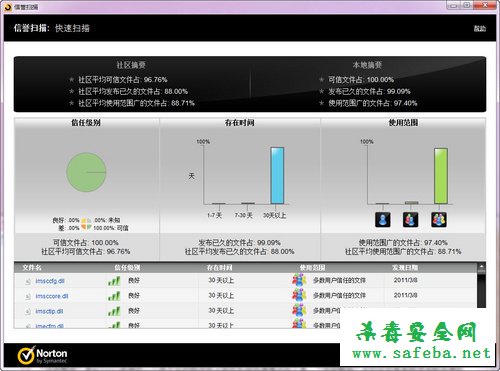
Task: Sort by the 发现日期 column header
Action: tap(405, 268)
